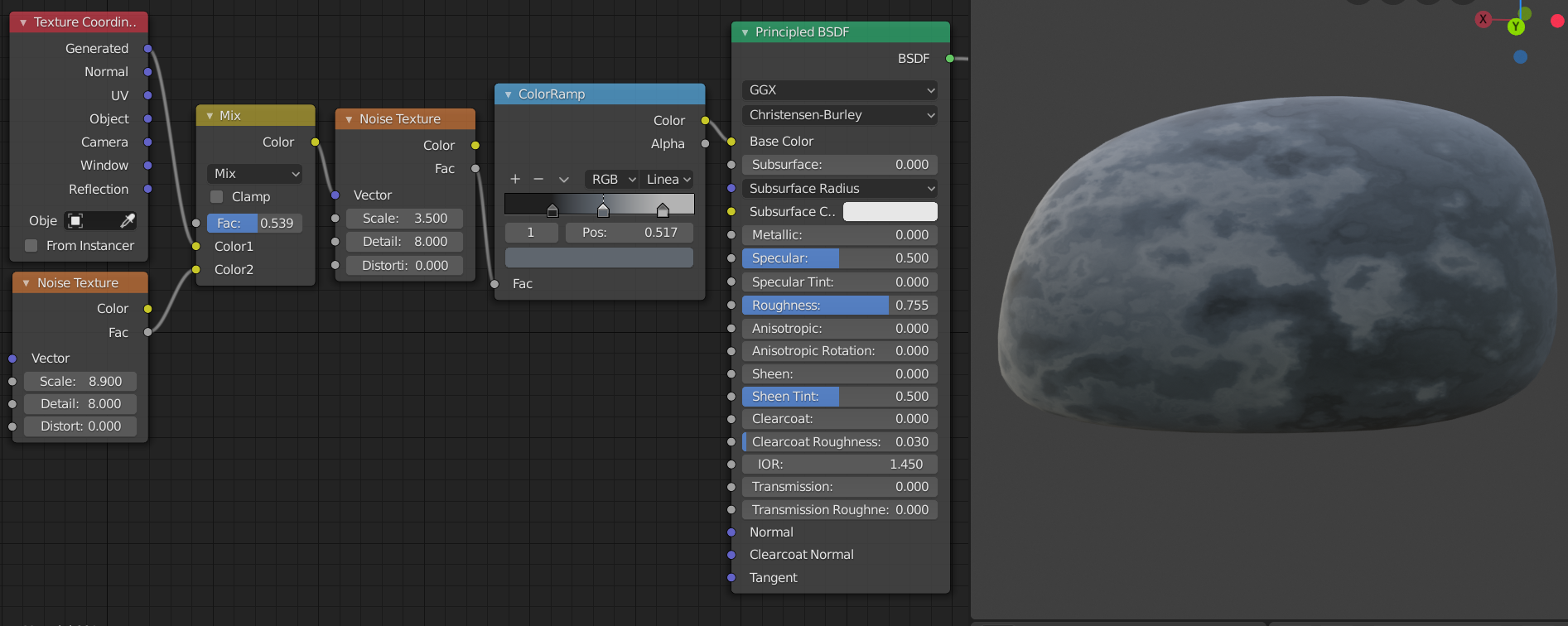Click the Clearcoat Roughness field
The image size is (1568, 626).
(x=840, y=442)
